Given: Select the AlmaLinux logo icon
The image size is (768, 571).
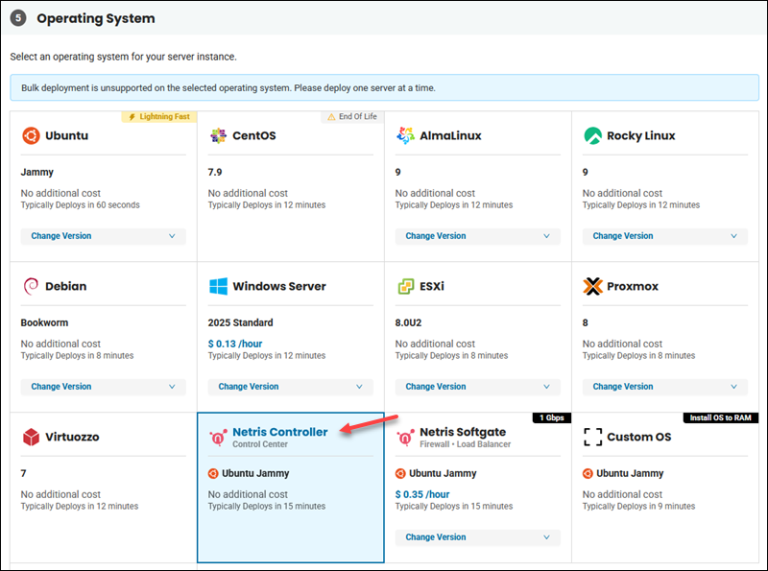Looking at the screenshot, I should pos(405,136).
